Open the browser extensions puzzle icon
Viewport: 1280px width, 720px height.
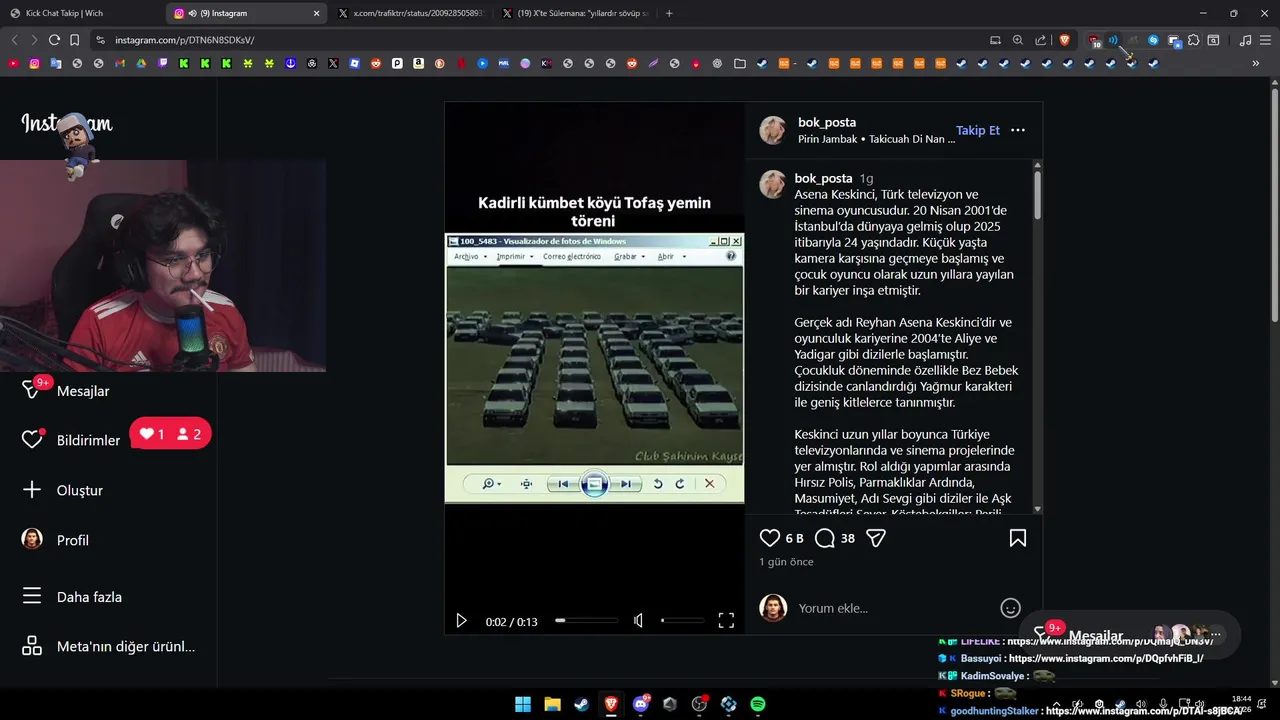[x=1193, y=40]
